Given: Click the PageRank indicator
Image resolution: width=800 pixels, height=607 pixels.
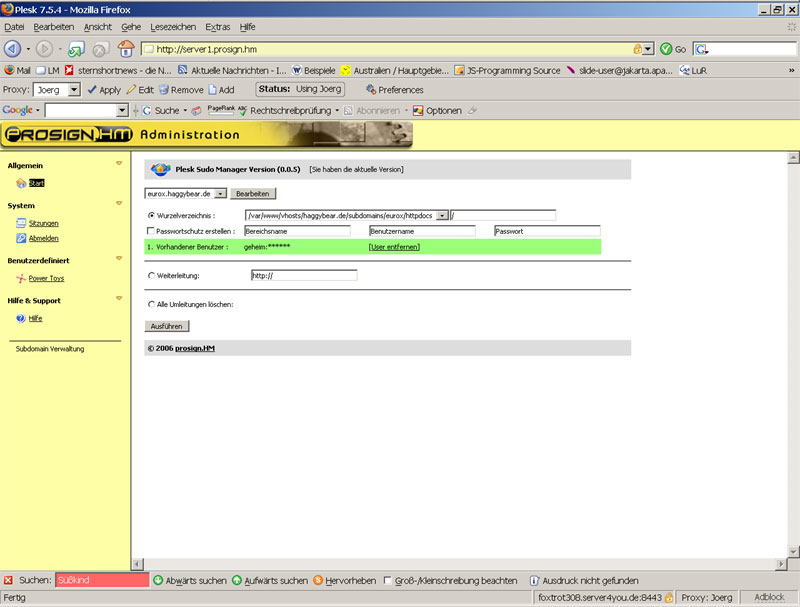Looking at the screenshot, I should pos(221,109).
